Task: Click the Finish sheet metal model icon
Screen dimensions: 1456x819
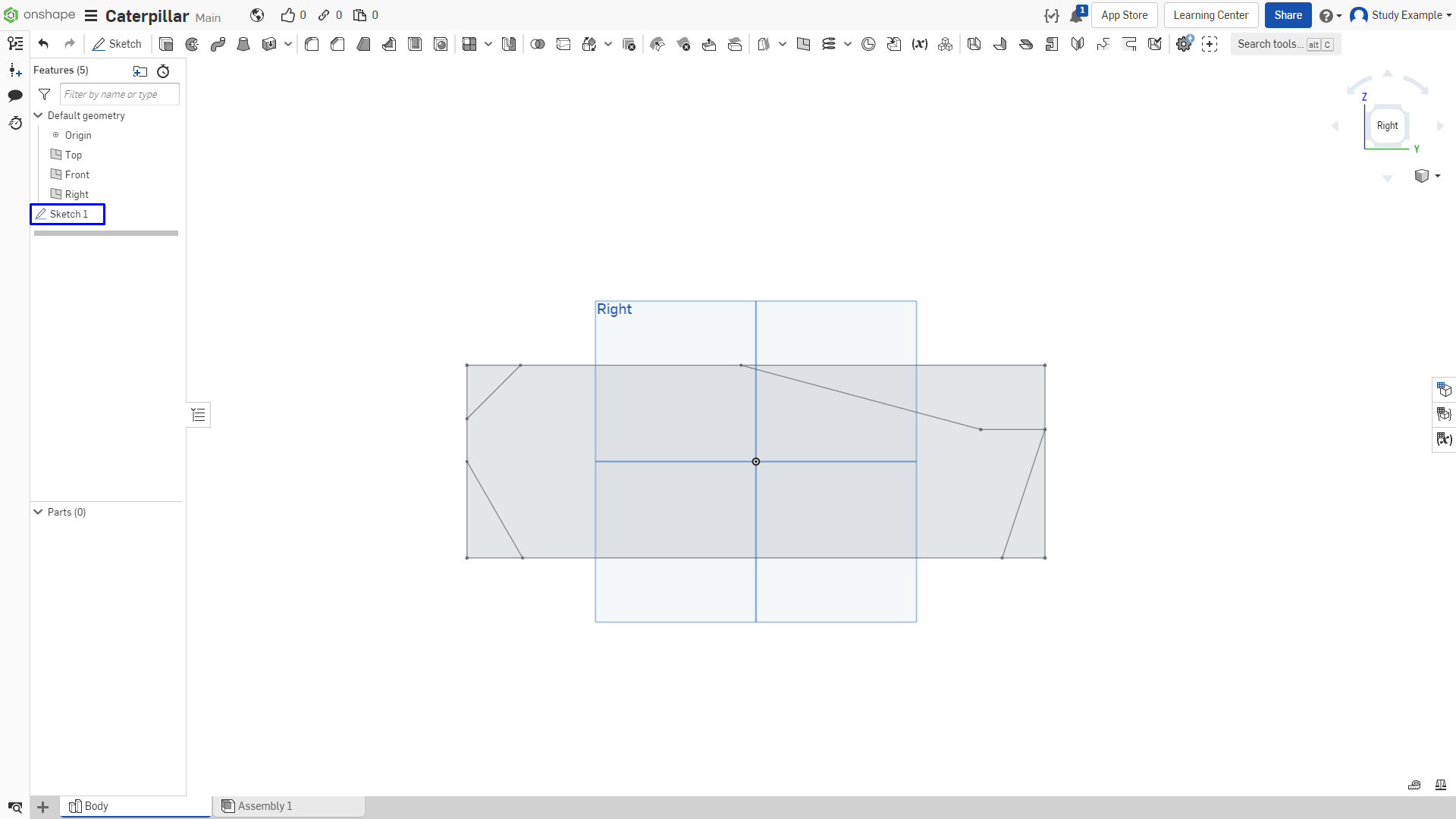Action: (x=1155, y=44)
